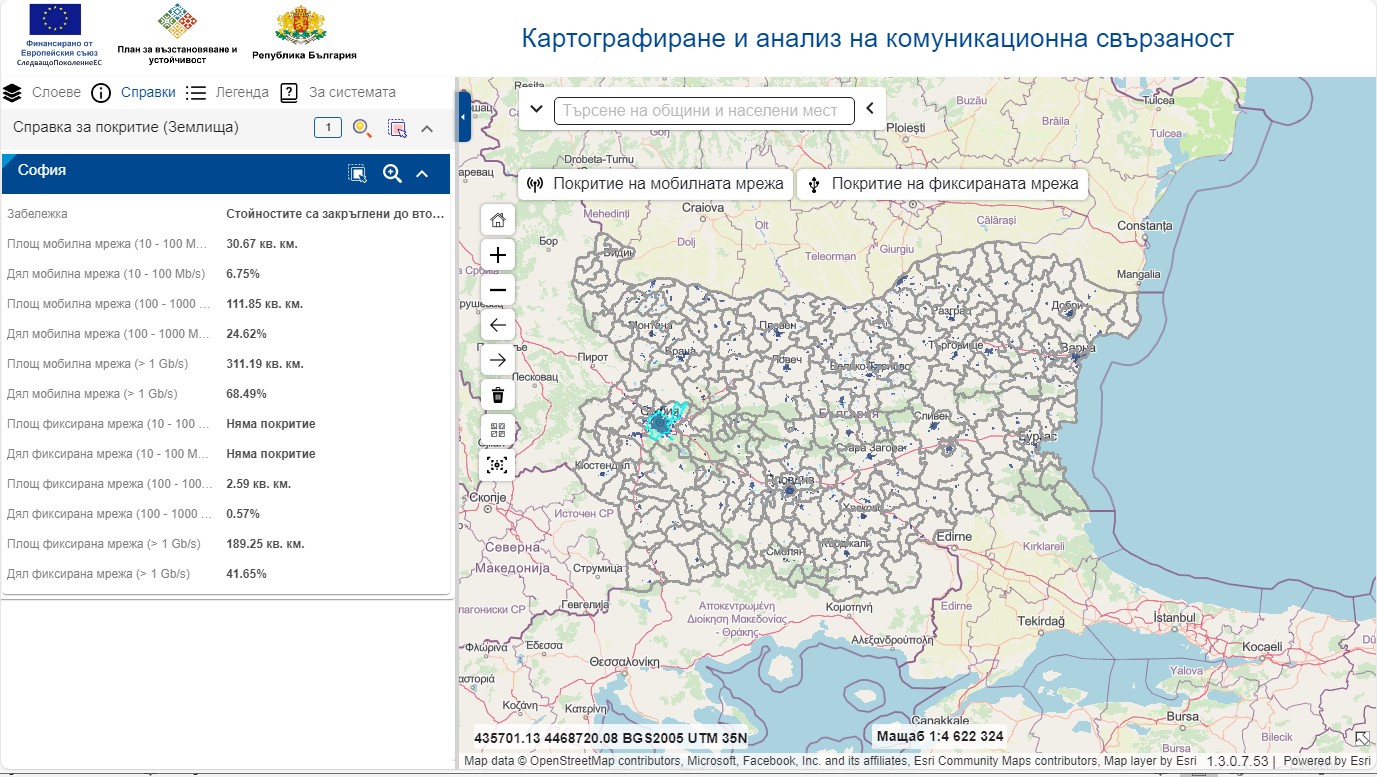The image size is (1377, 777).
Task: Switch to the Справки tab
Action: coord(148,92)
